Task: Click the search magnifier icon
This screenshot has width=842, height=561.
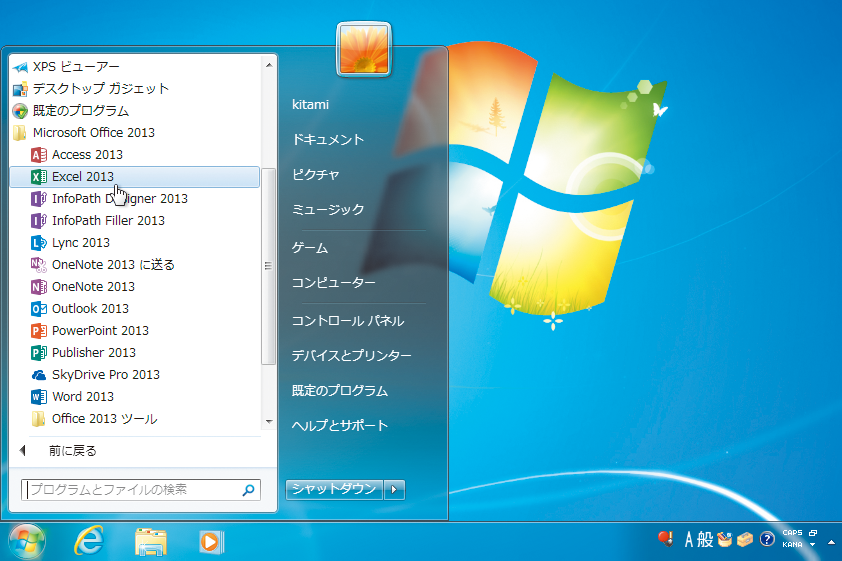Action: pyautogui.click(x=248, y=490)
